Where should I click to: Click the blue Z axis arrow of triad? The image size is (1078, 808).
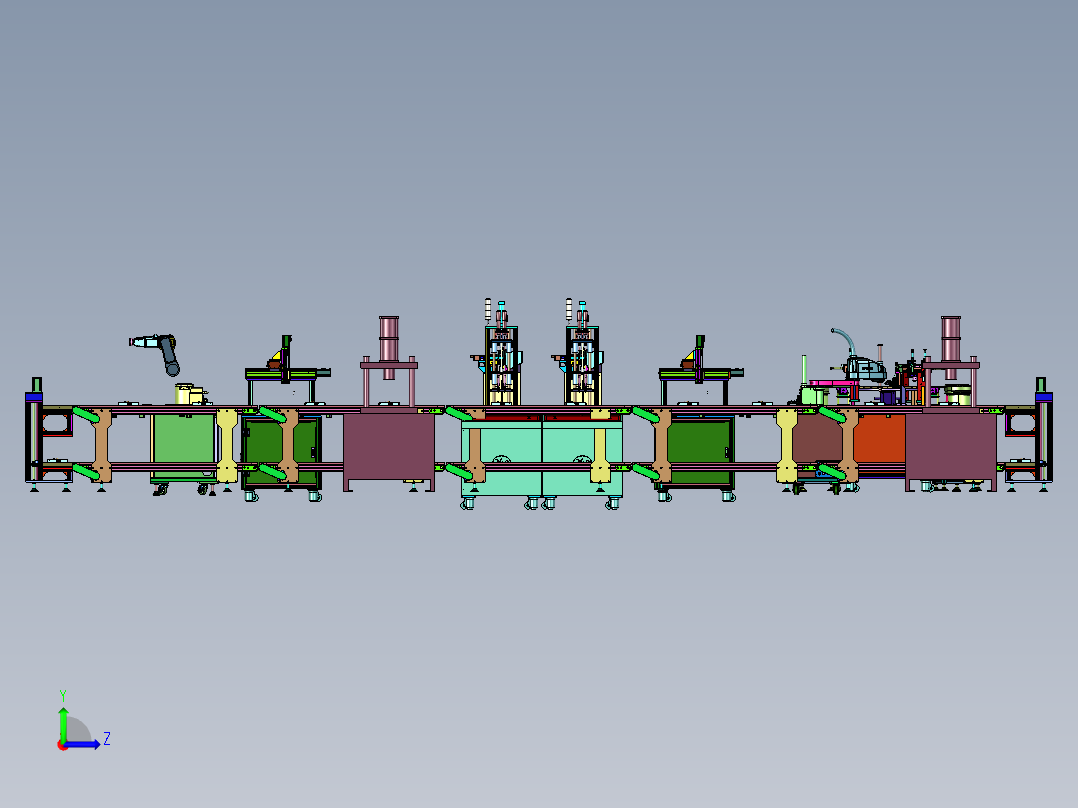85,745
